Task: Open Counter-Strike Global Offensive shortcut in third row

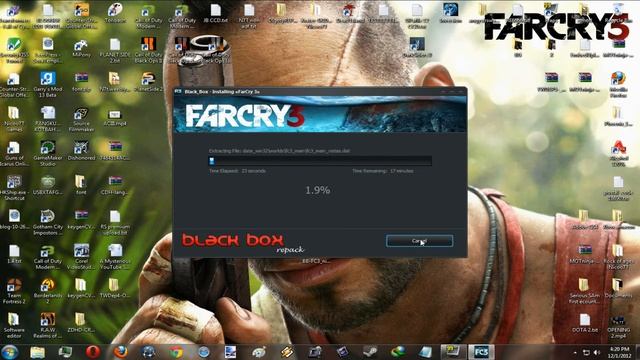Action: click(14, 84)
